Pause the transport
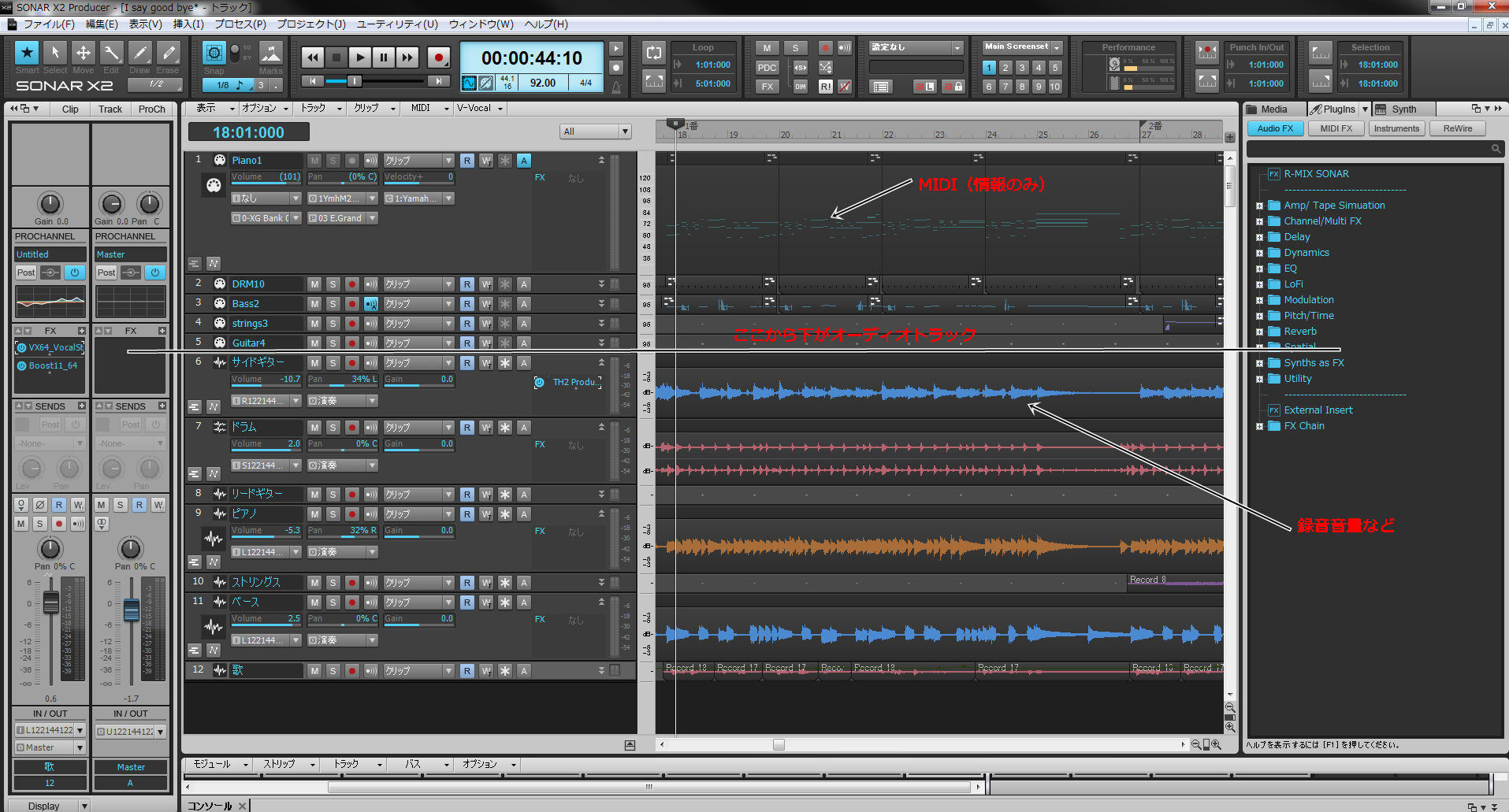1509x812 pixels. (x=384, y=57)
